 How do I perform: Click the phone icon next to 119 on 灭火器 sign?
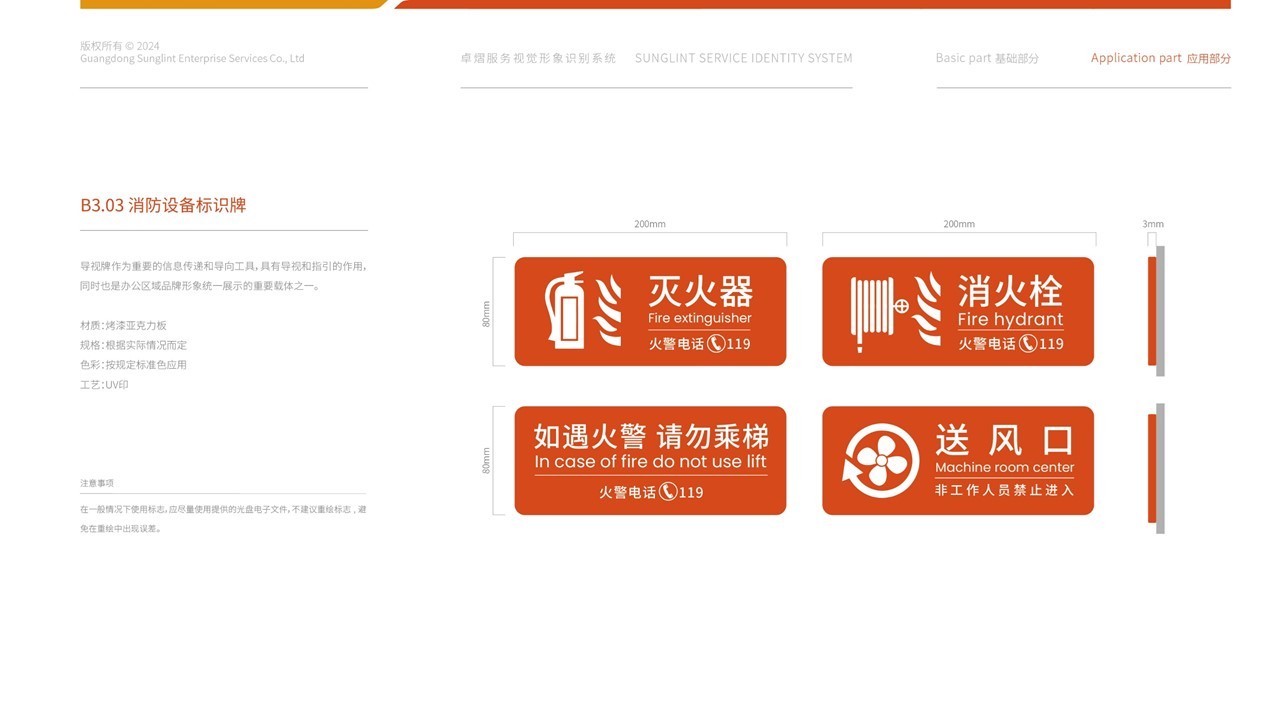click(x=714, y=342)
